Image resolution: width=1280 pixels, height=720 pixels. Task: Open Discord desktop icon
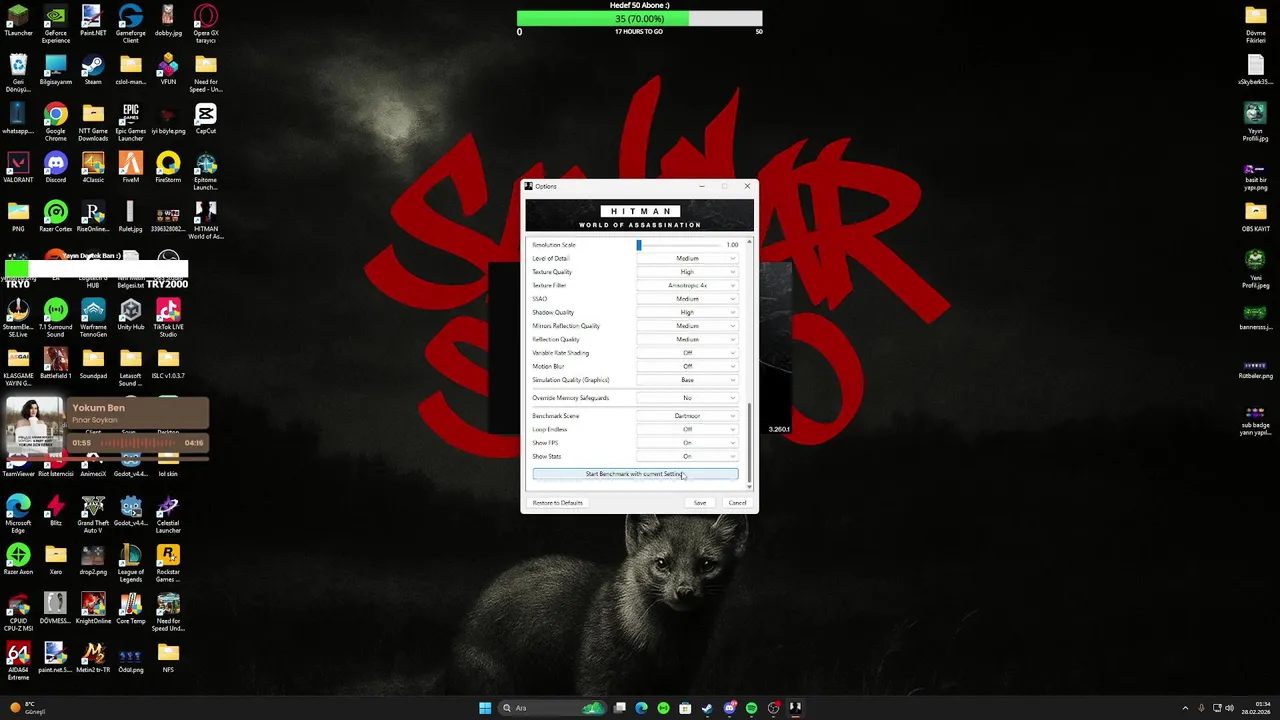click(x=56, y=168)
